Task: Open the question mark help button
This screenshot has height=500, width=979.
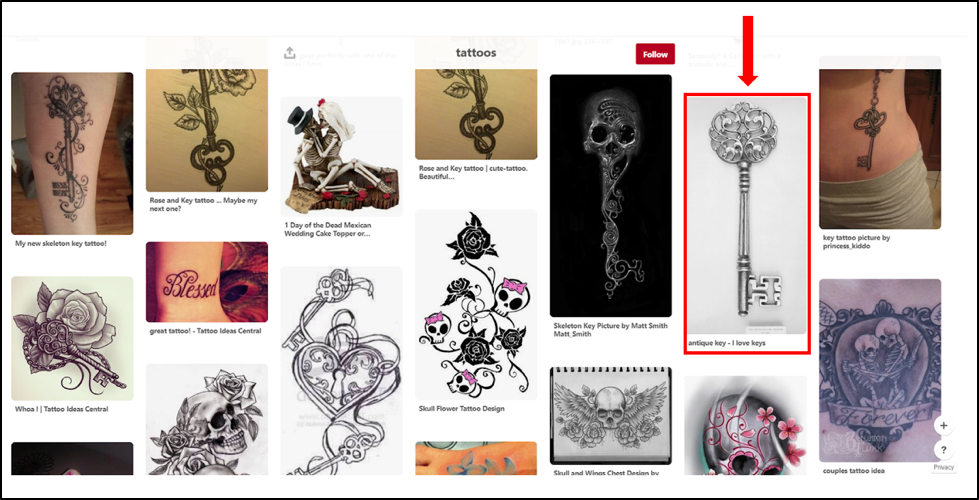Action: [943, 450]
